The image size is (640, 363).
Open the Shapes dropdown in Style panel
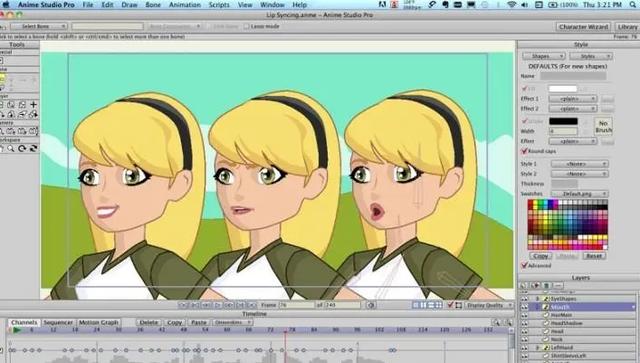(543, 56)
